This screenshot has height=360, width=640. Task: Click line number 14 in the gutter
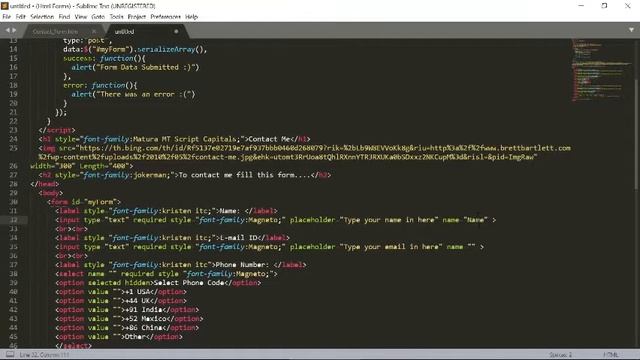[13, 49]
